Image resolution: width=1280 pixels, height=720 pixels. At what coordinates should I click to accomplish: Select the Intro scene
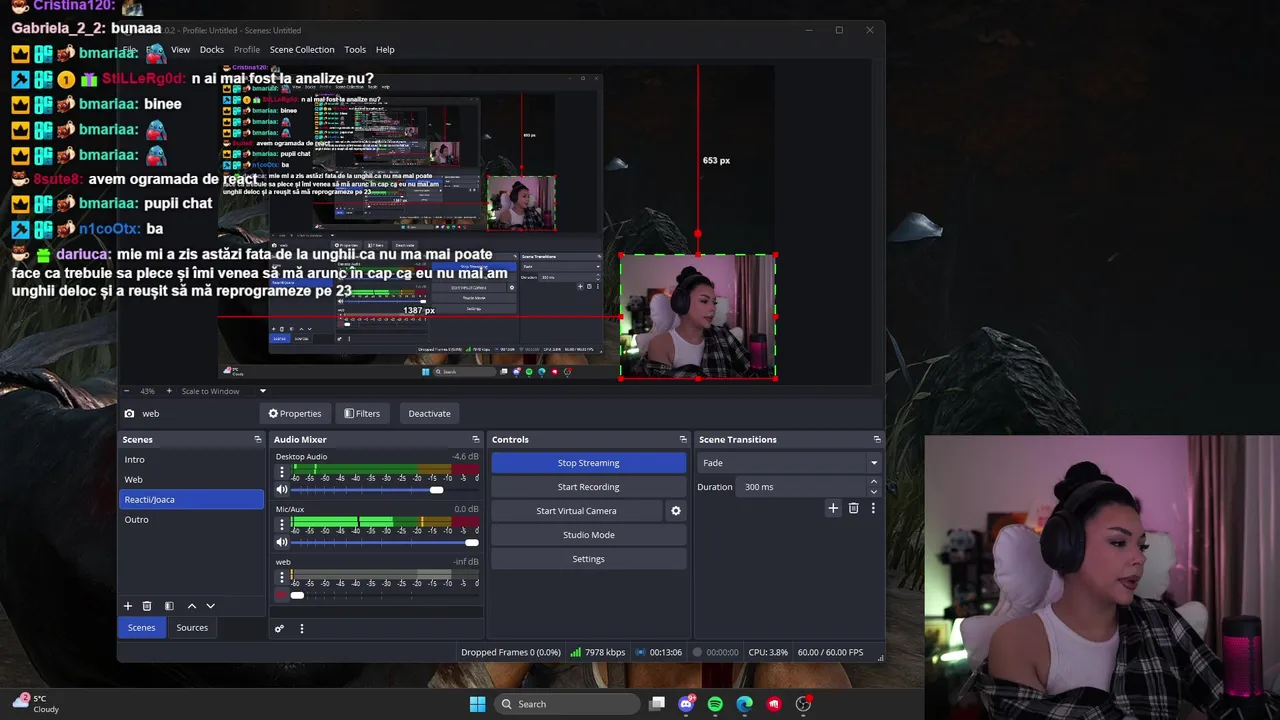(191, 460)
